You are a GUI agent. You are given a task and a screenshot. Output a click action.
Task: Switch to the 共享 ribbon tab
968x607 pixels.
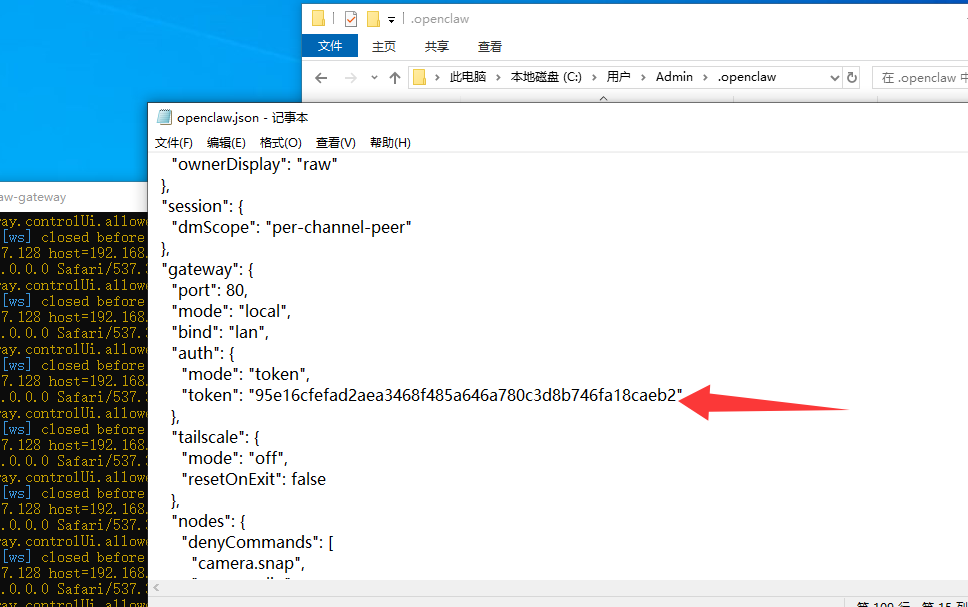pyautogui.click(x=436, y=46)
